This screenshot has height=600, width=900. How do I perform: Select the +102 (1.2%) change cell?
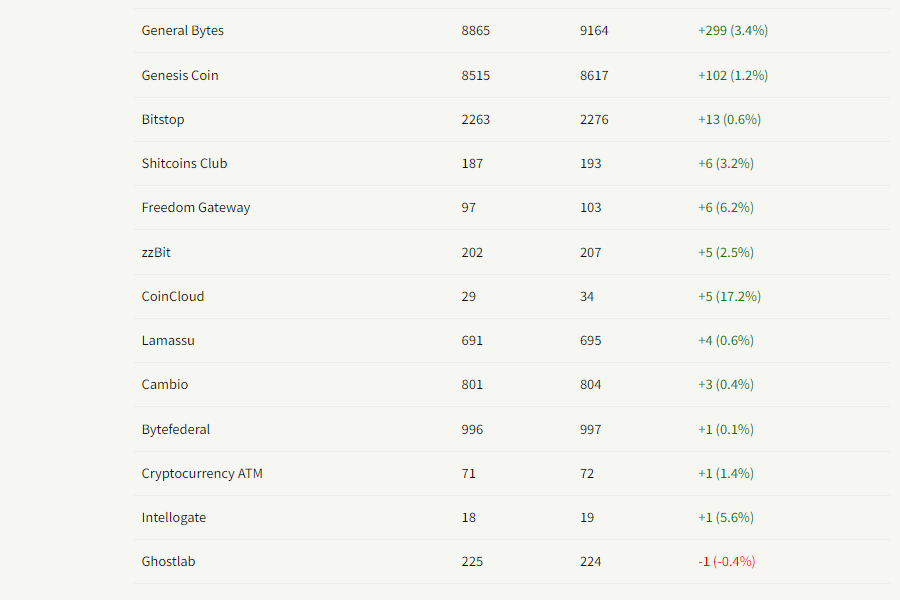point(733,75)
